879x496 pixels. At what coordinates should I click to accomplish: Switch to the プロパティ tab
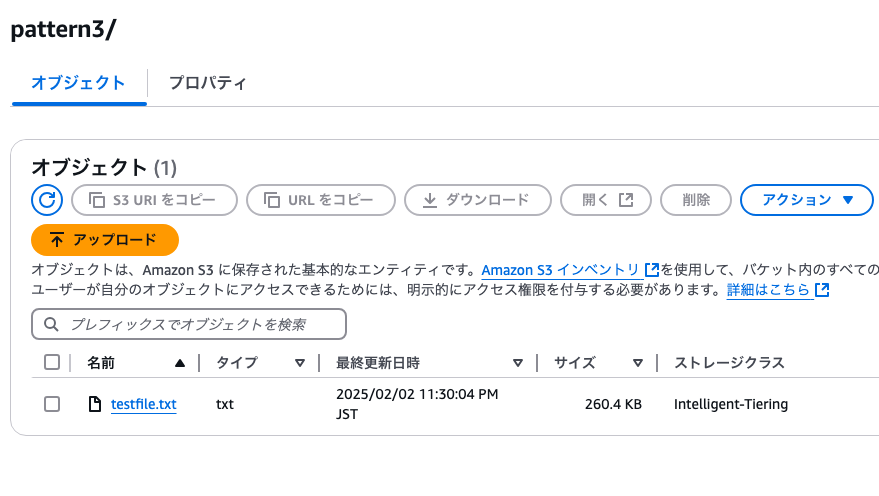[207, 83]
